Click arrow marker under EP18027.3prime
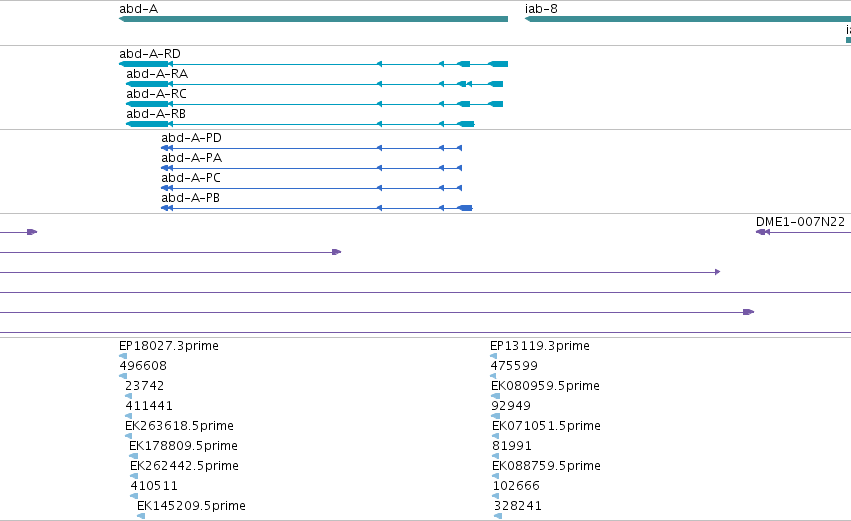Screen dimensions: 851x521 tap(123, 356)
